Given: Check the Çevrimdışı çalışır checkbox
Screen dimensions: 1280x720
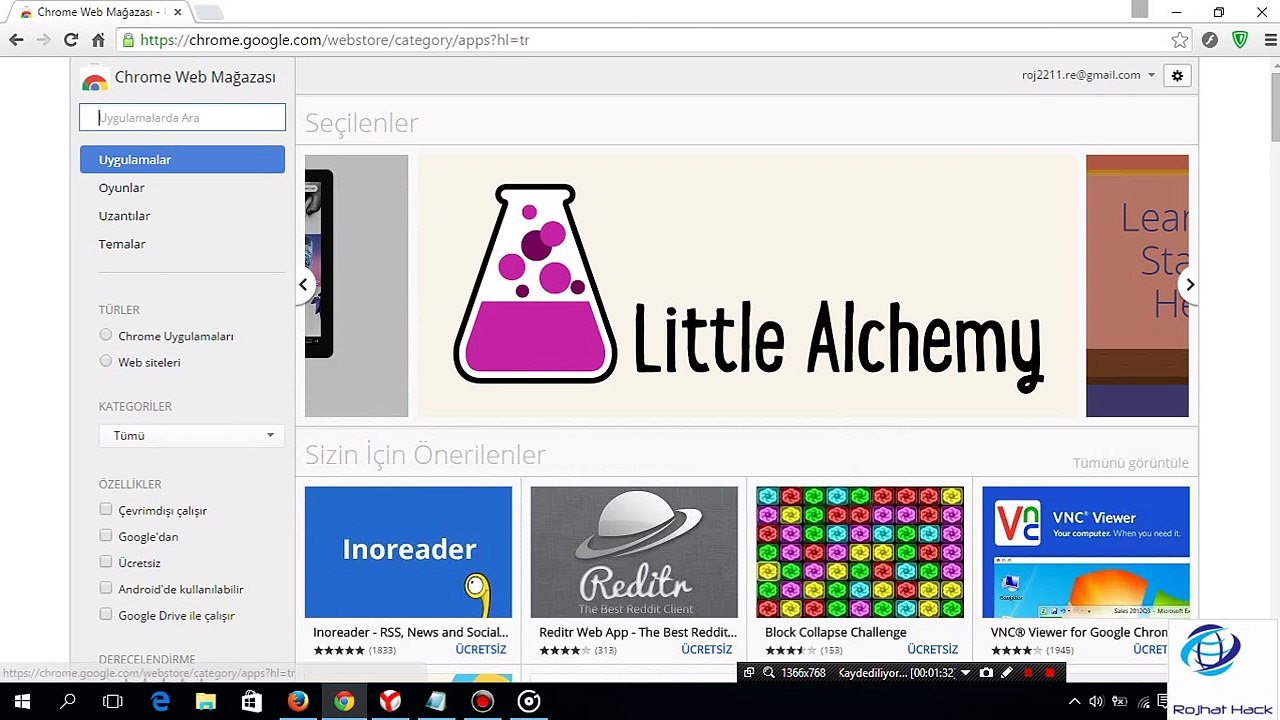Looking at the screenshot, I should pyautogui.click(x=106, y=509).
